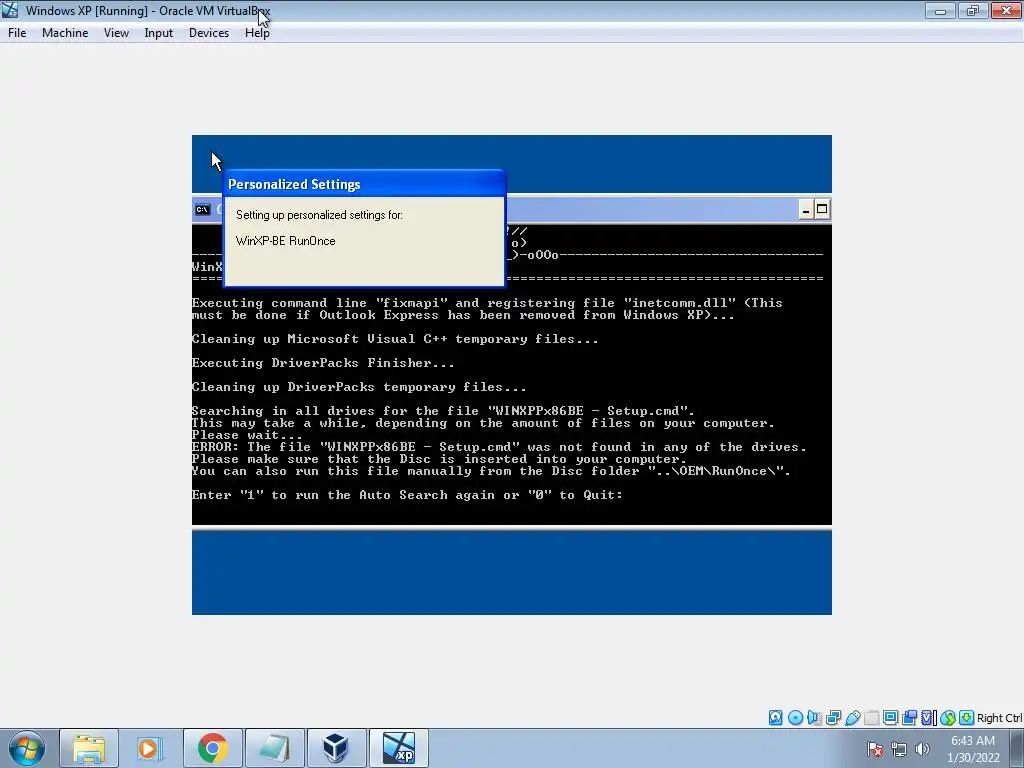Click the 'Setting up personalized settings for:' text

pos(319,215)
